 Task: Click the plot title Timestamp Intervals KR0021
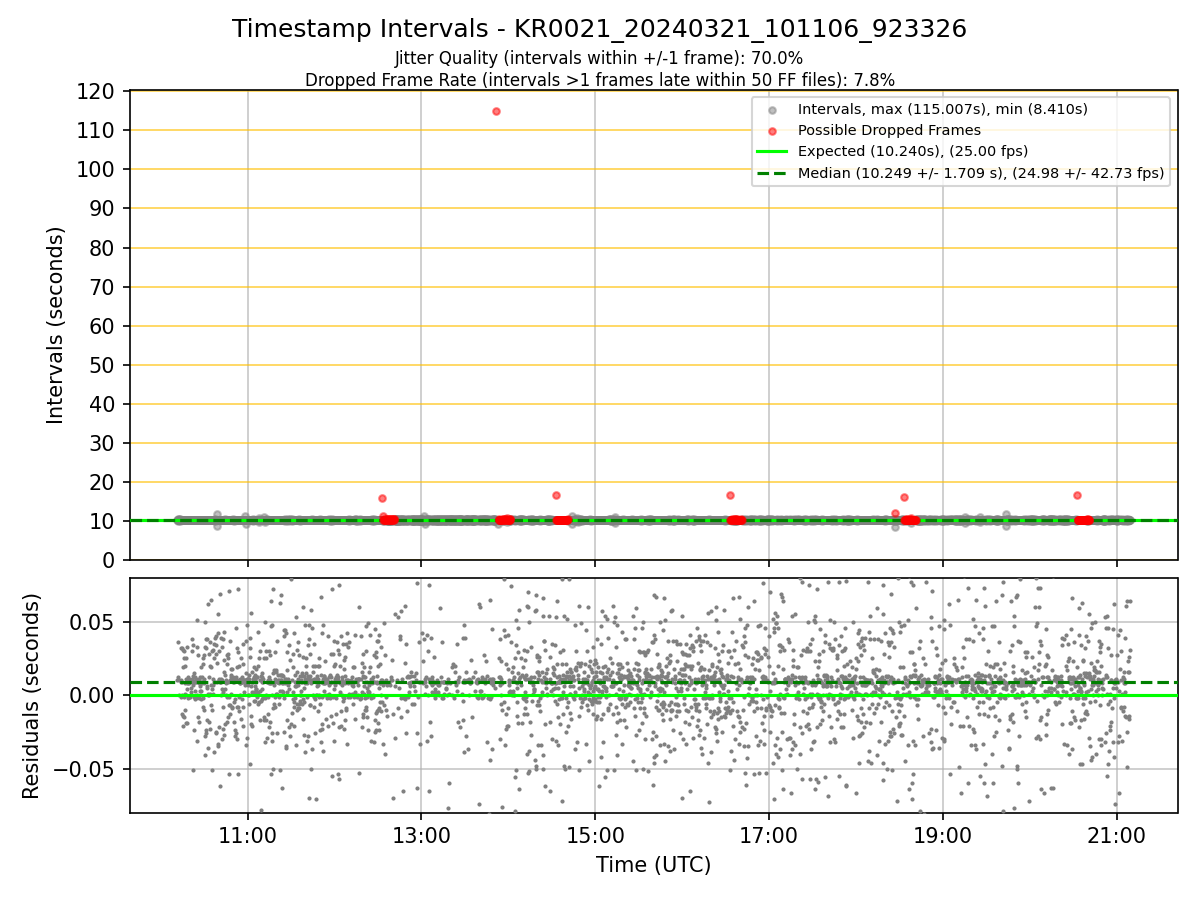click(x=599, y=29)
